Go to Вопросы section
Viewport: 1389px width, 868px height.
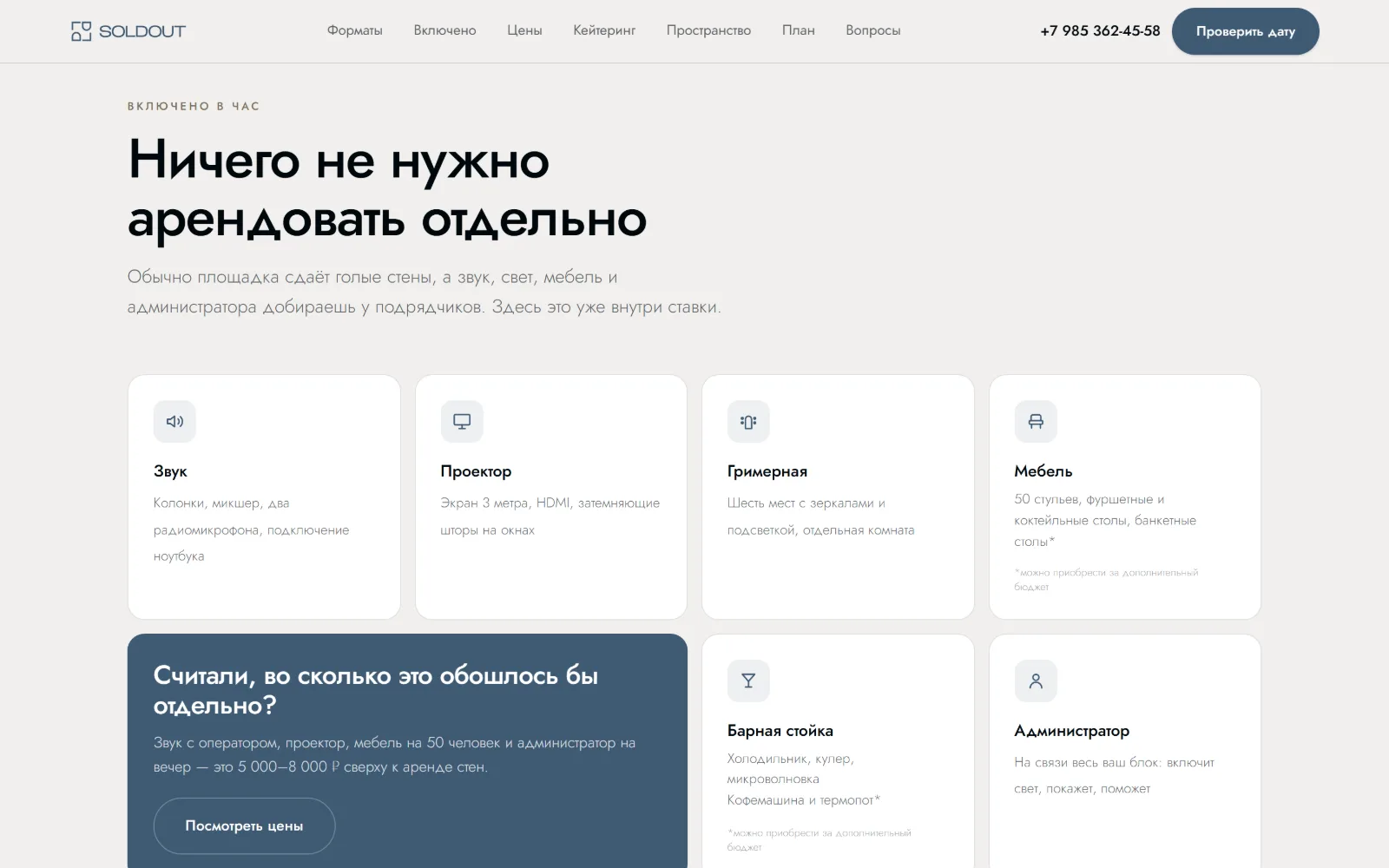coord(872,30)
